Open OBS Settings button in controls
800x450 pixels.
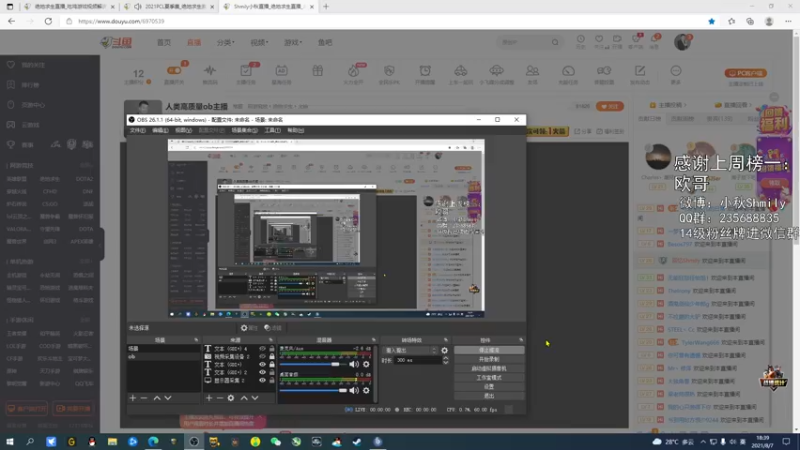(x=489, y=387)
